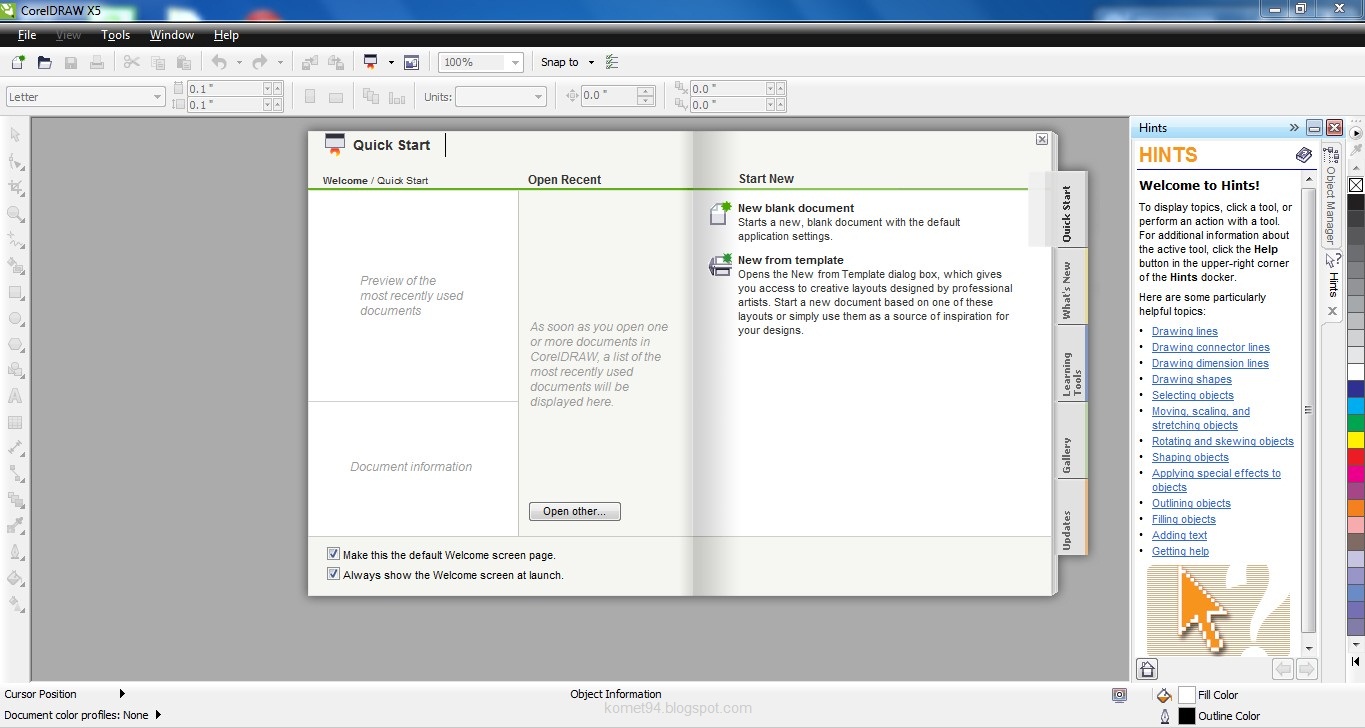Expand the Redo history dropdown arrow
The image size is (1365, 728).
(x=280, y=62)
